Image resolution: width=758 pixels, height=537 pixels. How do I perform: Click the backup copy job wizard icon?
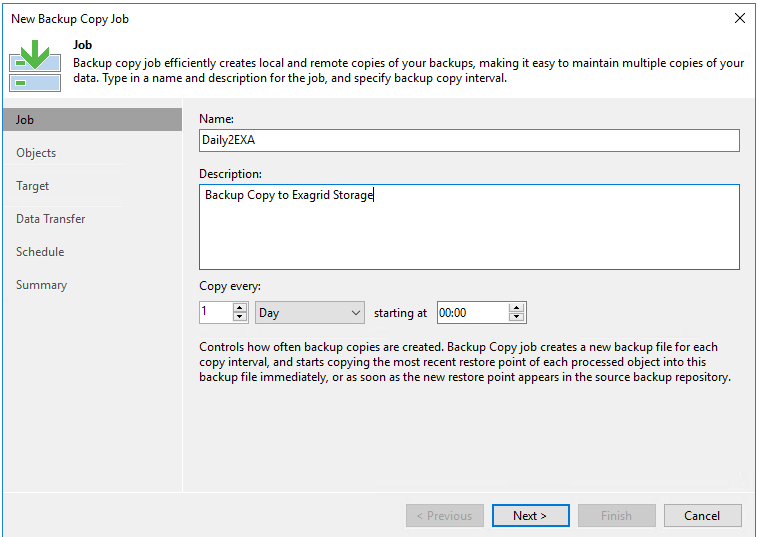[x=35, y=66]
